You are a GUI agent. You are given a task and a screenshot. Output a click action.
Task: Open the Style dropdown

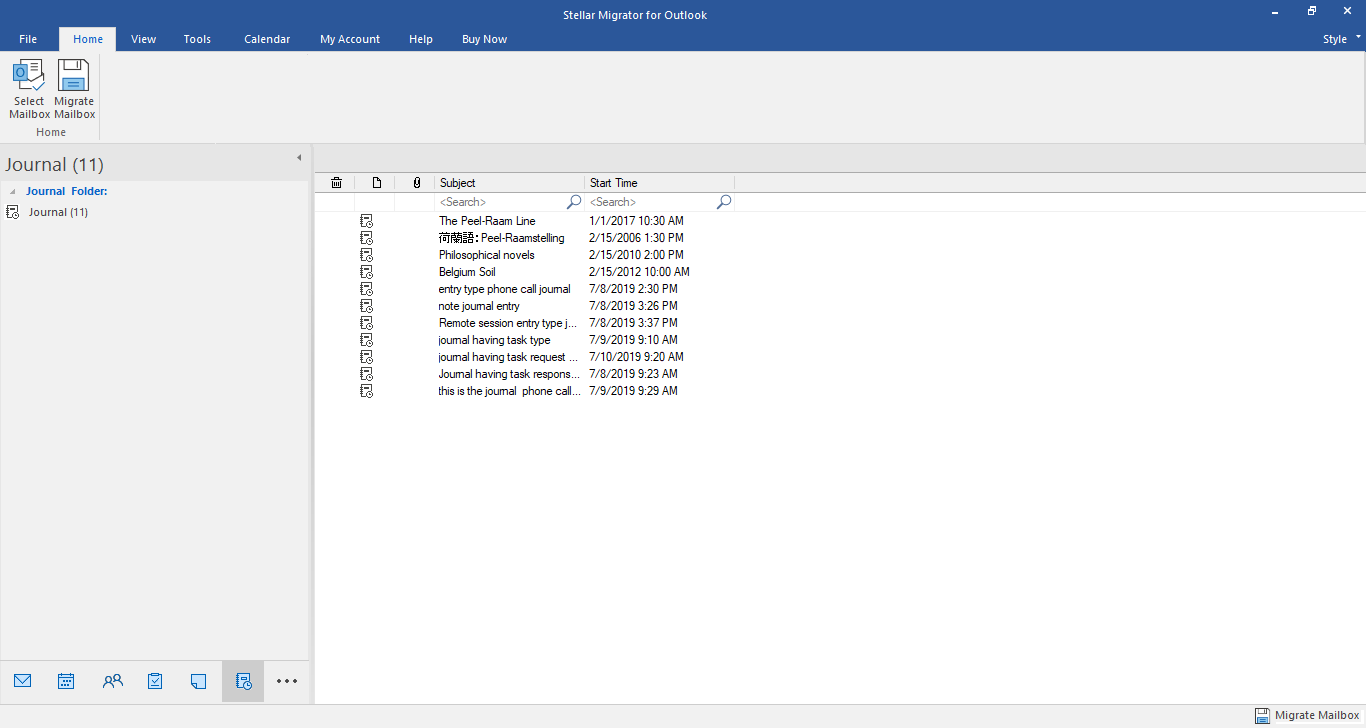1341,39
